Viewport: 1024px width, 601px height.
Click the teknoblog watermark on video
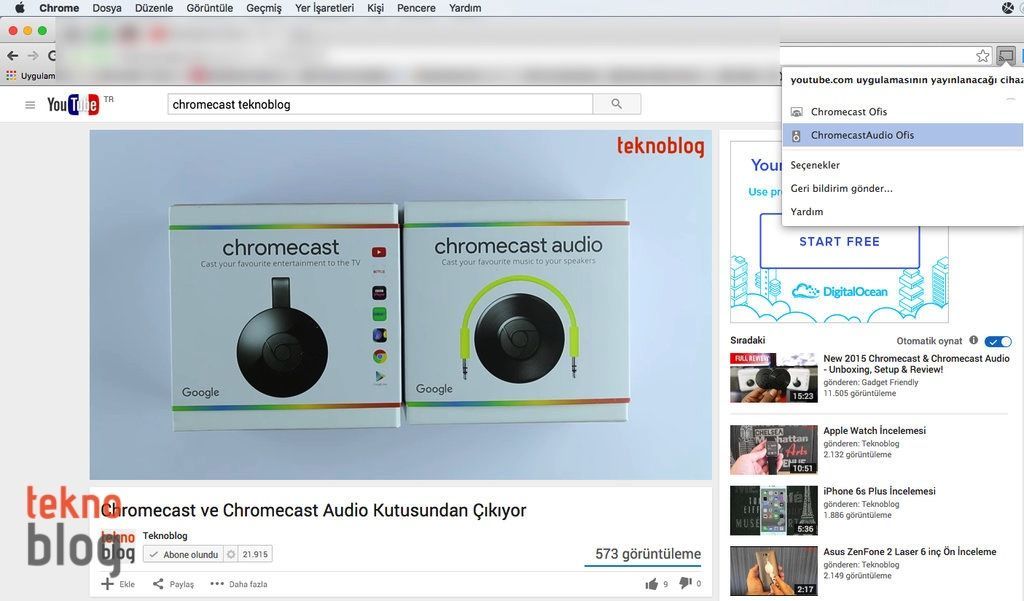[660, 146]
